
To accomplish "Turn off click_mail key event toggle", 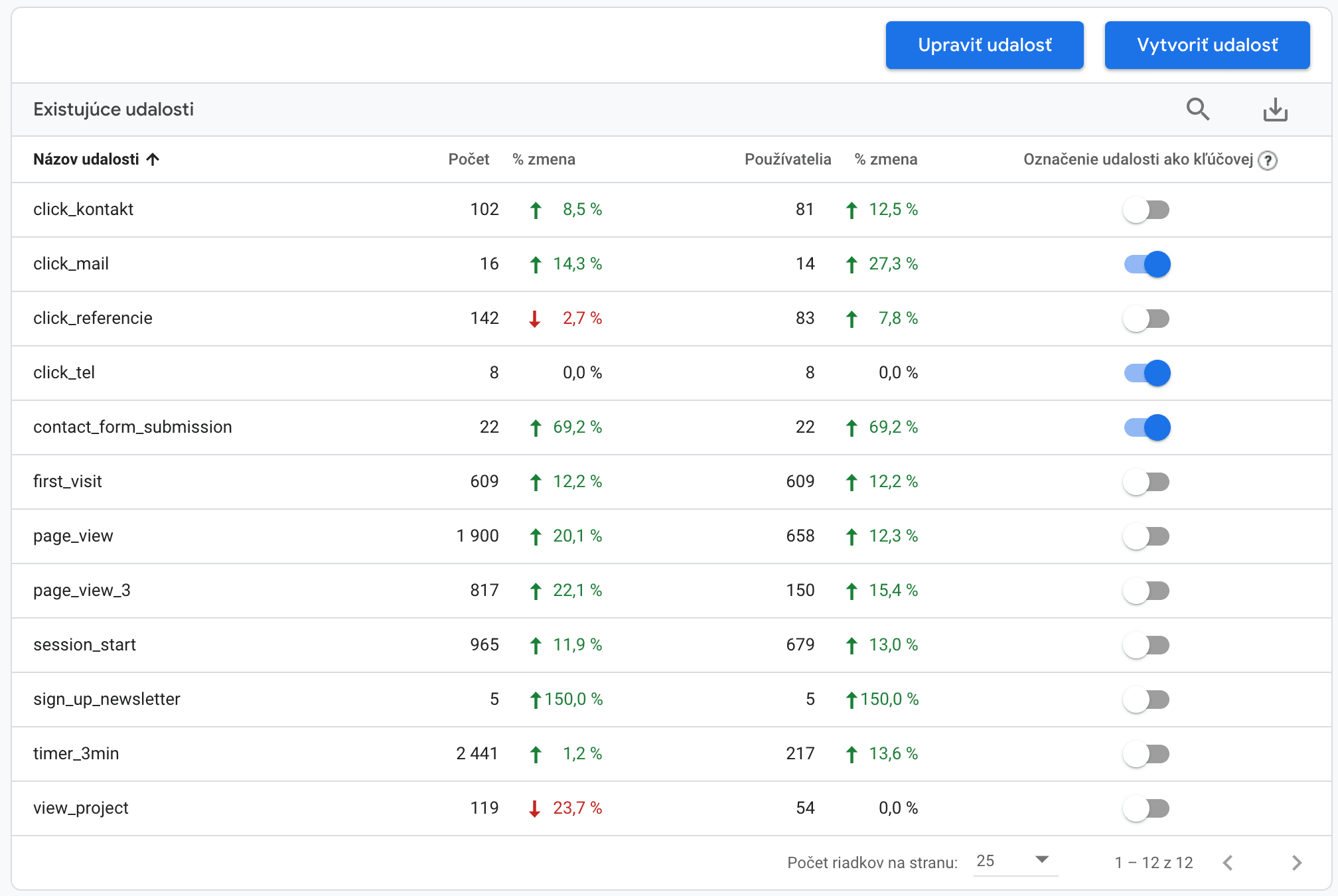I will 1146,264.
